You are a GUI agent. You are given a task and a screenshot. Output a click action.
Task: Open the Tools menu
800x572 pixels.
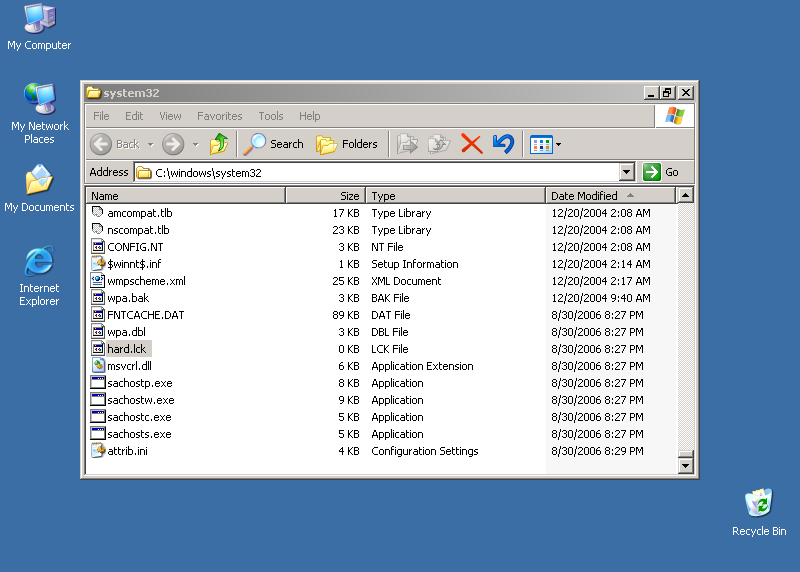(270, 116)
